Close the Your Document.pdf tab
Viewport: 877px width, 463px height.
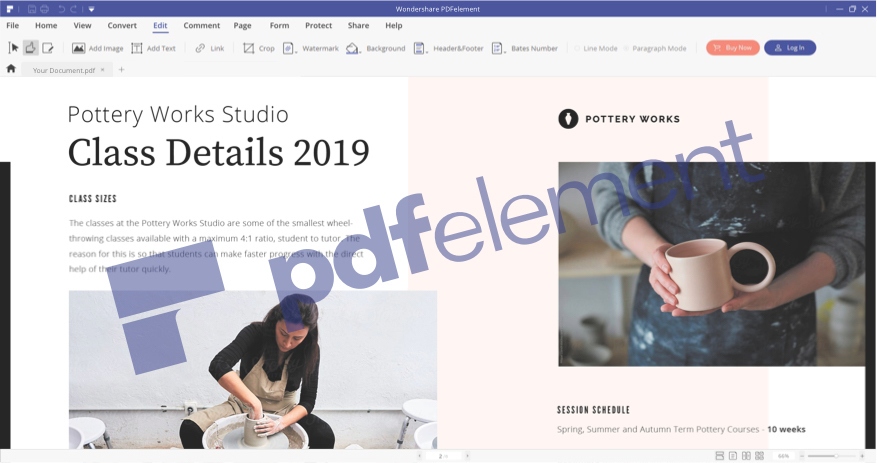pos(102,70)
